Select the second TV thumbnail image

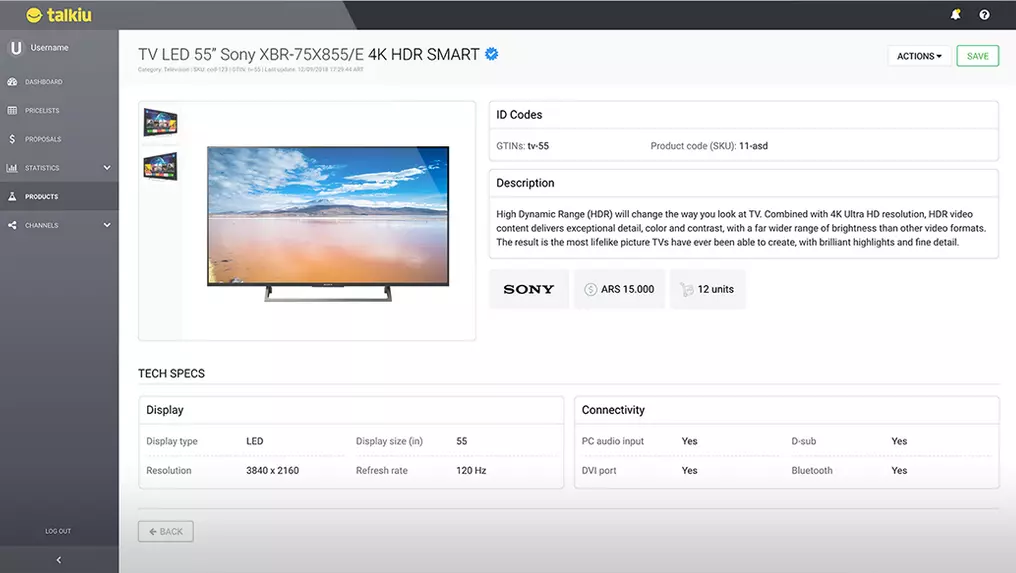click(160, 165)
